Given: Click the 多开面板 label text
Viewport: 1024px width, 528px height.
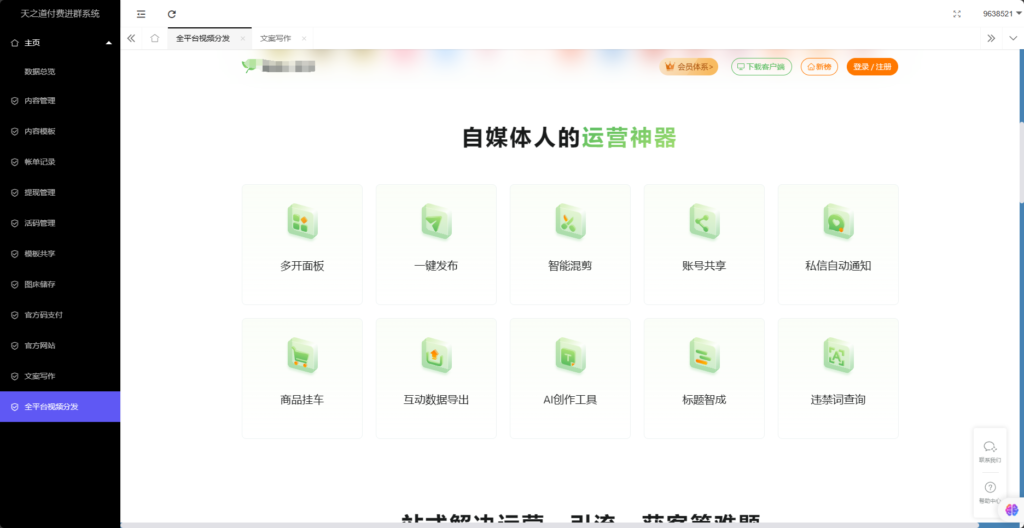Looking at the screenshot, I should 302,266.
